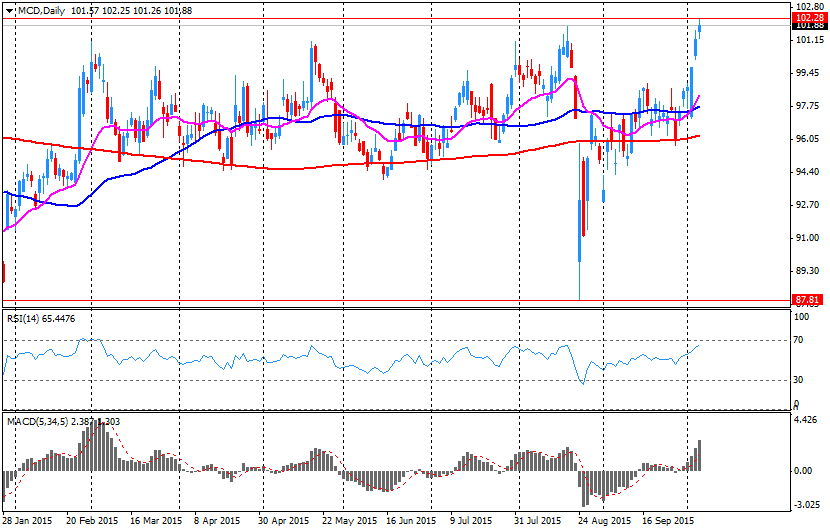Click the 16 Sep 2015 date label

[x=667, y=521]
